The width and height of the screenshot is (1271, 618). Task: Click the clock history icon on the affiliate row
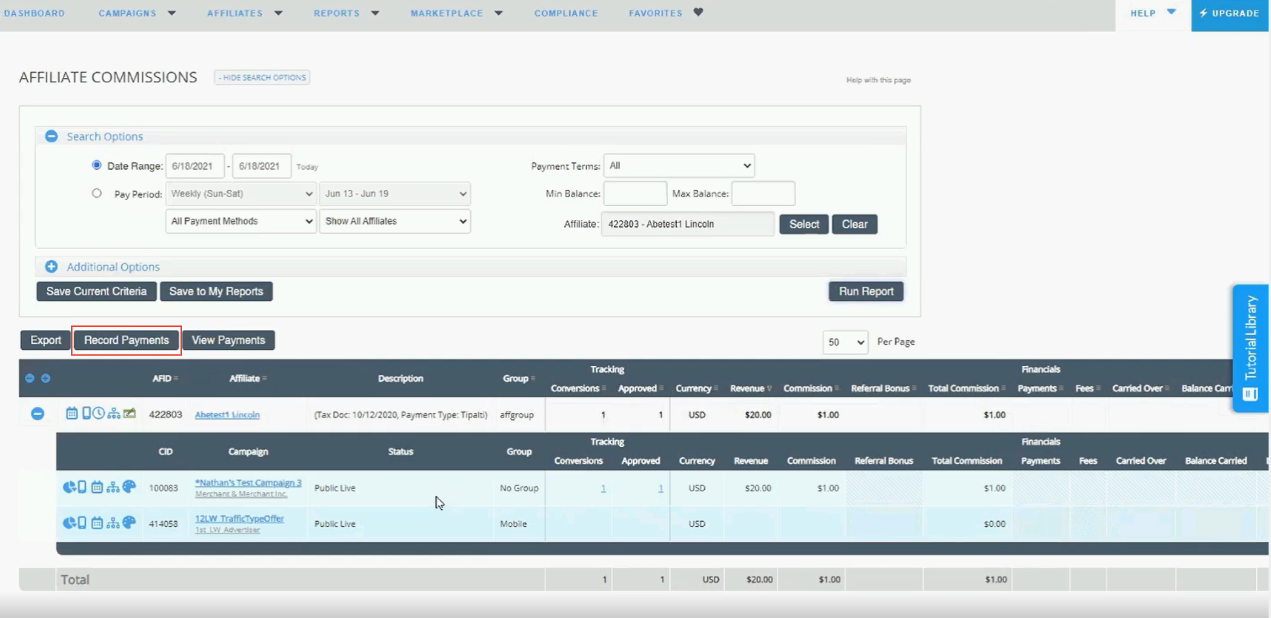coord(99,413)
